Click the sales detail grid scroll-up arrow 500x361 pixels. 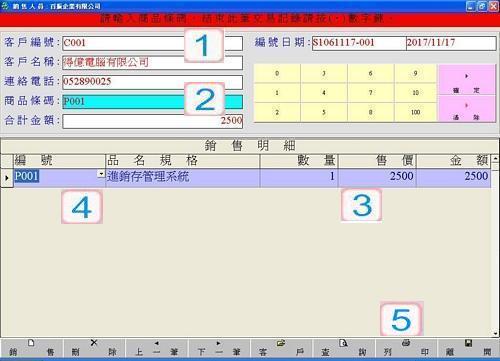point(495,158)
